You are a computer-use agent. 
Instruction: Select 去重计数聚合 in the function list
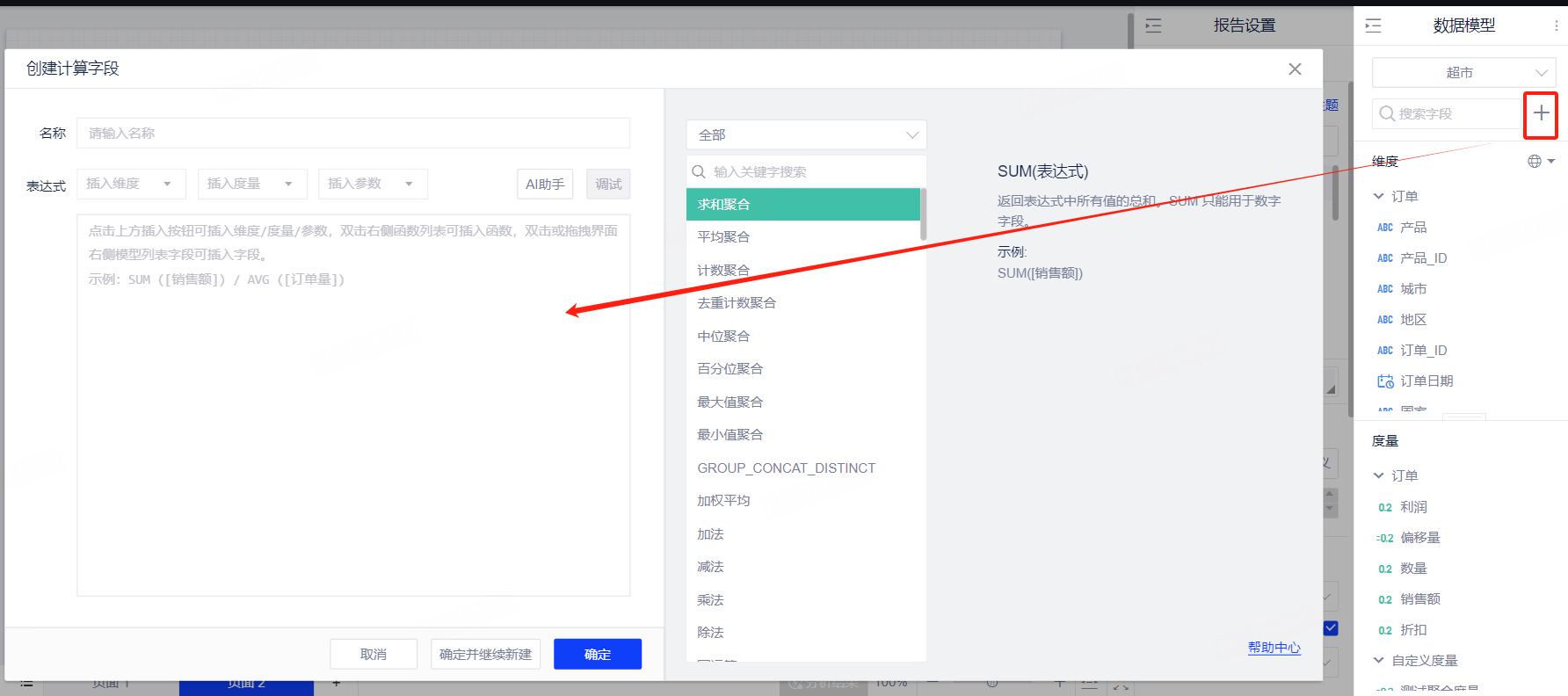pos(737,303)
